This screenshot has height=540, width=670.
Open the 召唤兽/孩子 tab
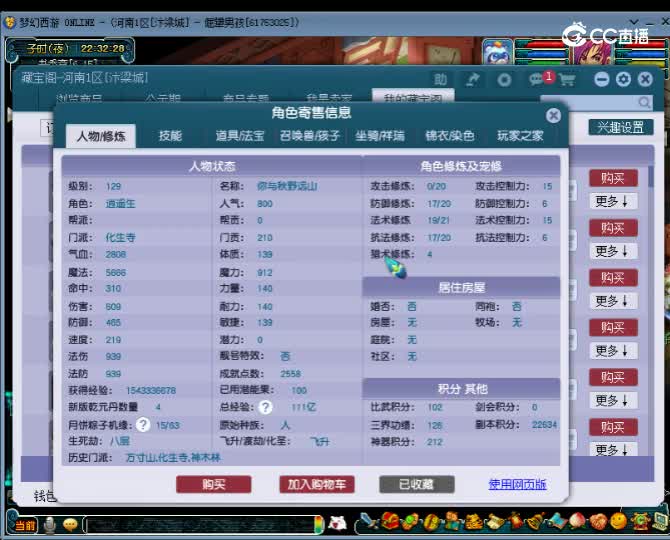(310, 136)
